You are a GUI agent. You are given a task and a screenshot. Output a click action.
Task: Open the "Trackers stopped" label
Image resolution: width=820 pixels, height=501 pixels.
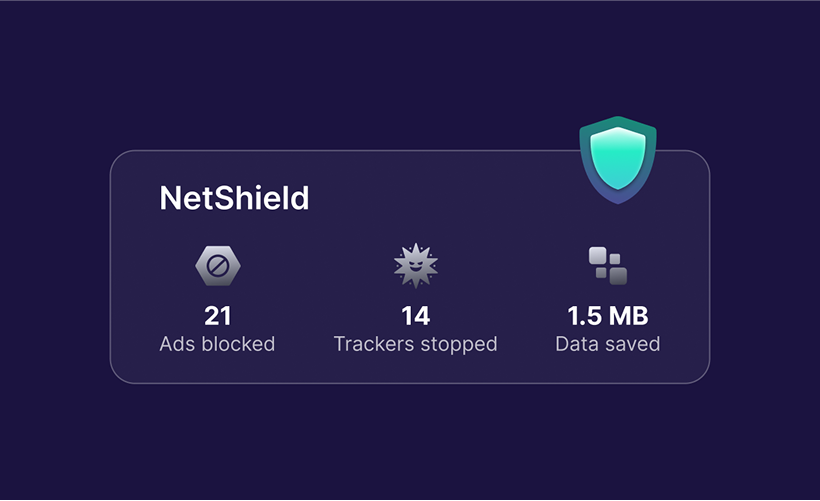point(415,344)
